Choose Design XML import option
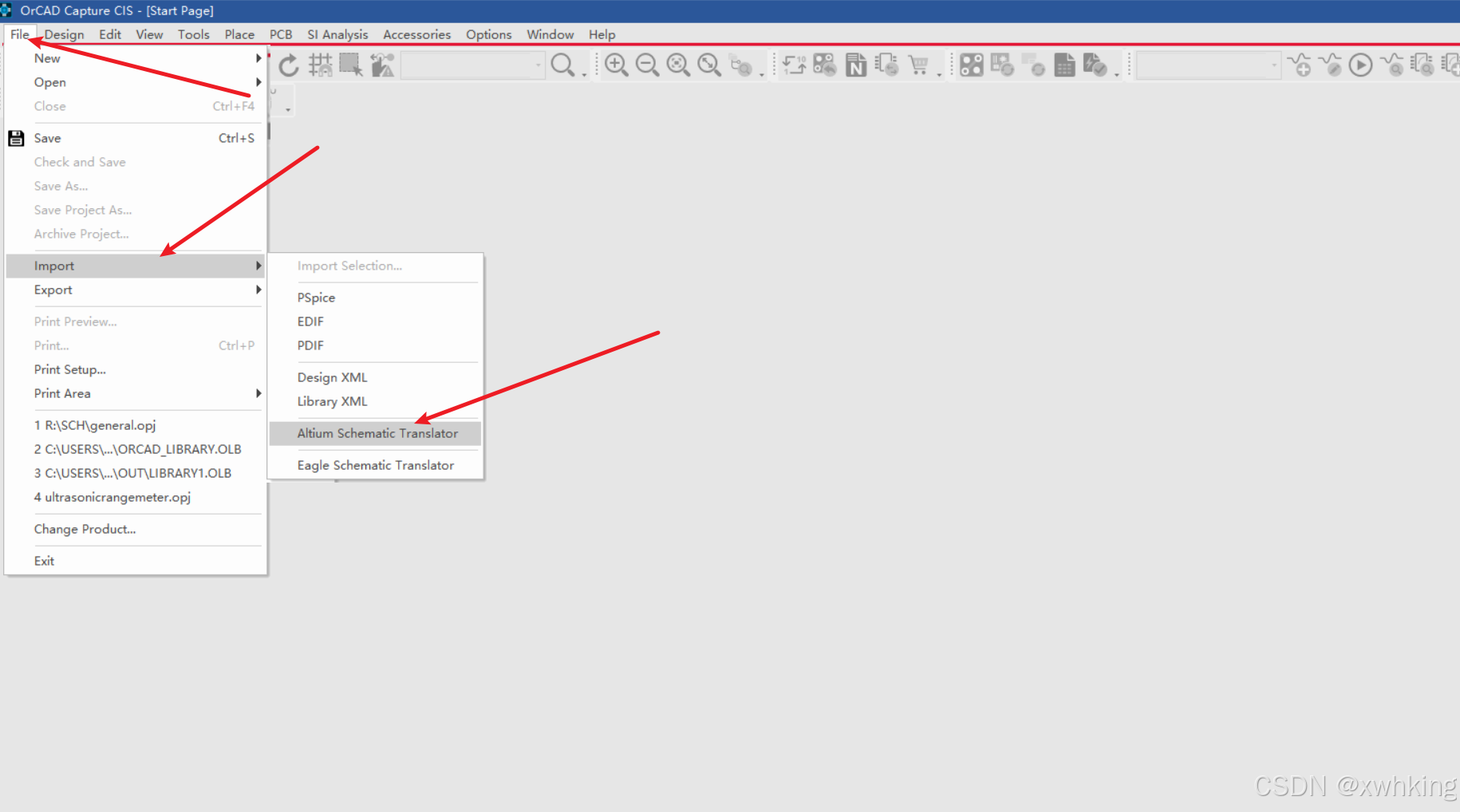Screen dimensions: 1460x812 375,377
